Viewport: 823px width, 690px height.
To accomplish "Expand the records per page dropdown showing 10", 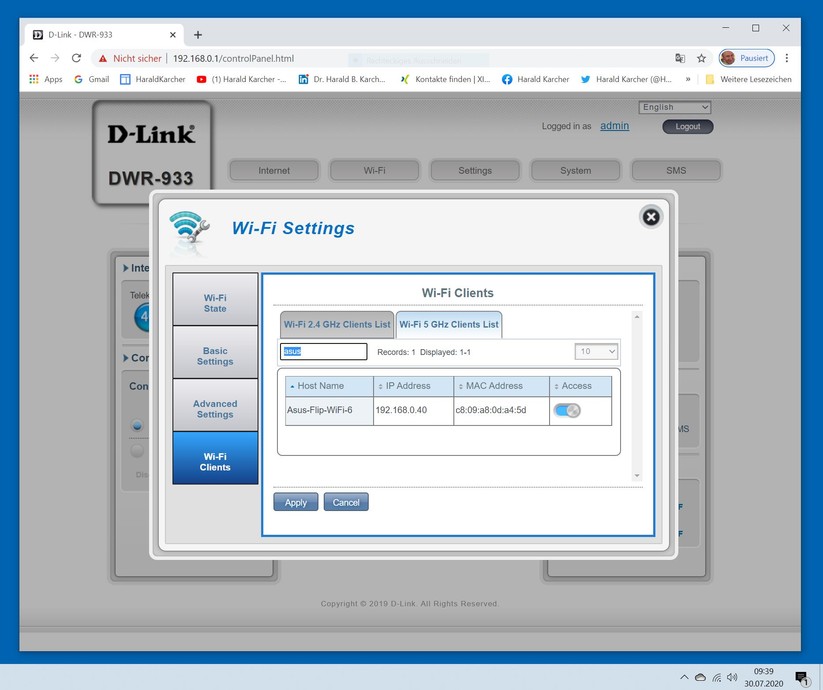I will coord(596,352).
